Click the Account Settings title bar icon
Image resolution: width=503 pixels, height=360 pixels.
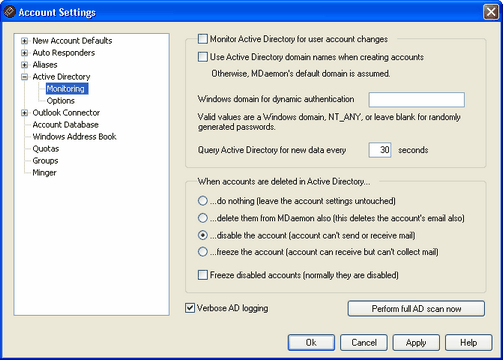(10, 12)
